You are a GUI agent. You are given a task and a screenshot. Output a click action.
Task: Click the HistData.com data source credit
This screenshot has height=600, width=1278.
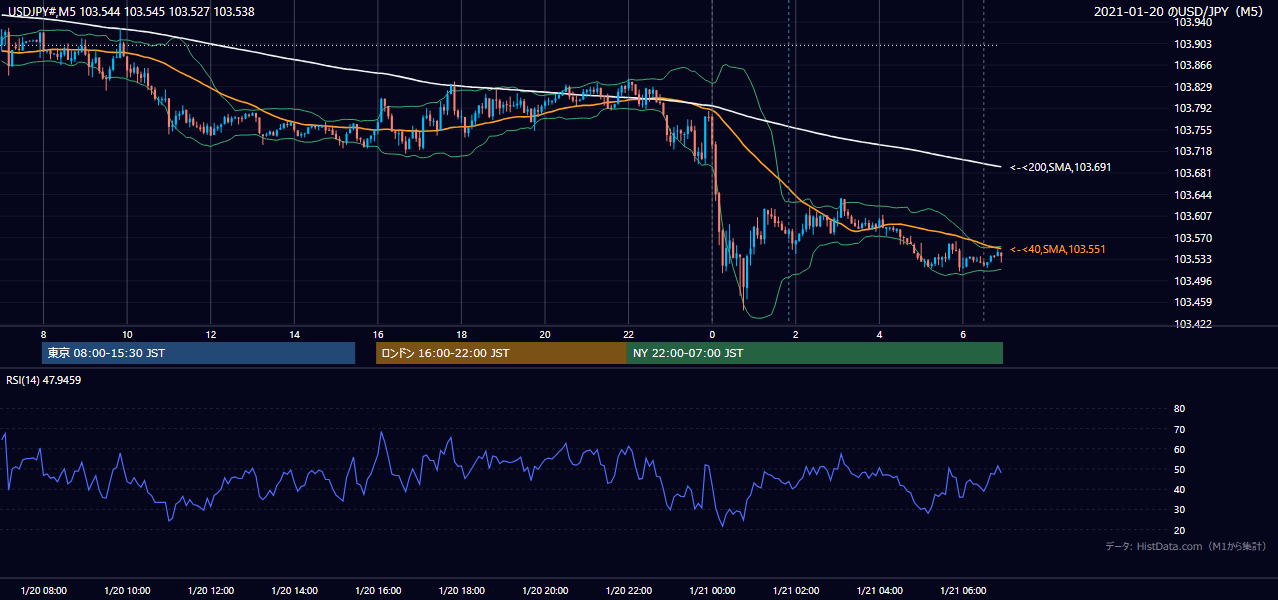point(1186,546)
